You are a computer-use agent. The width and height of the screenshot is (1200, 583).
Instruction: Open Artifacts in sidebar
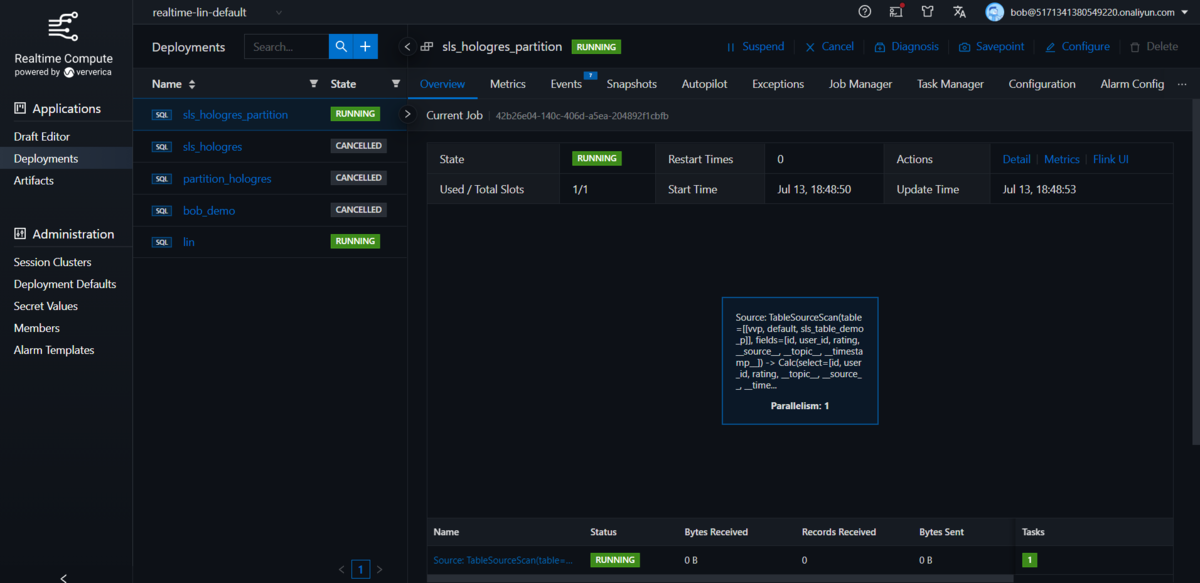point(34,180)
